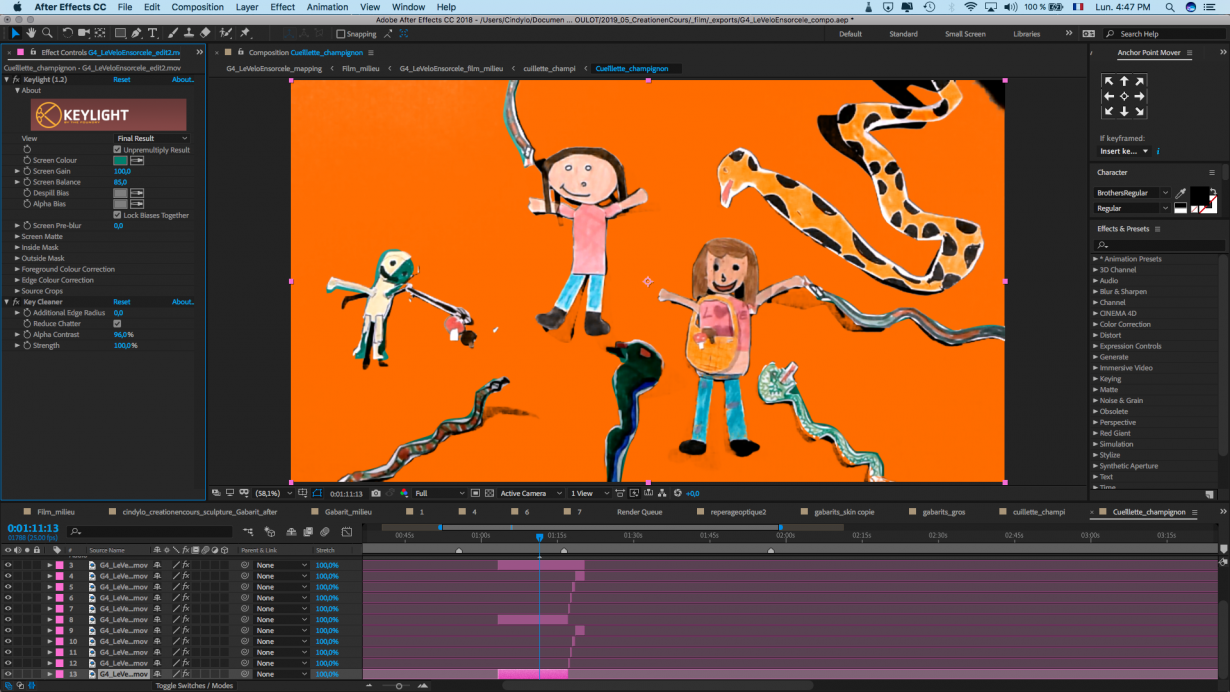Toggle Lock Biases Together checkbox
This screenshot has width=1230, height=692.
(x=117, y=215)
